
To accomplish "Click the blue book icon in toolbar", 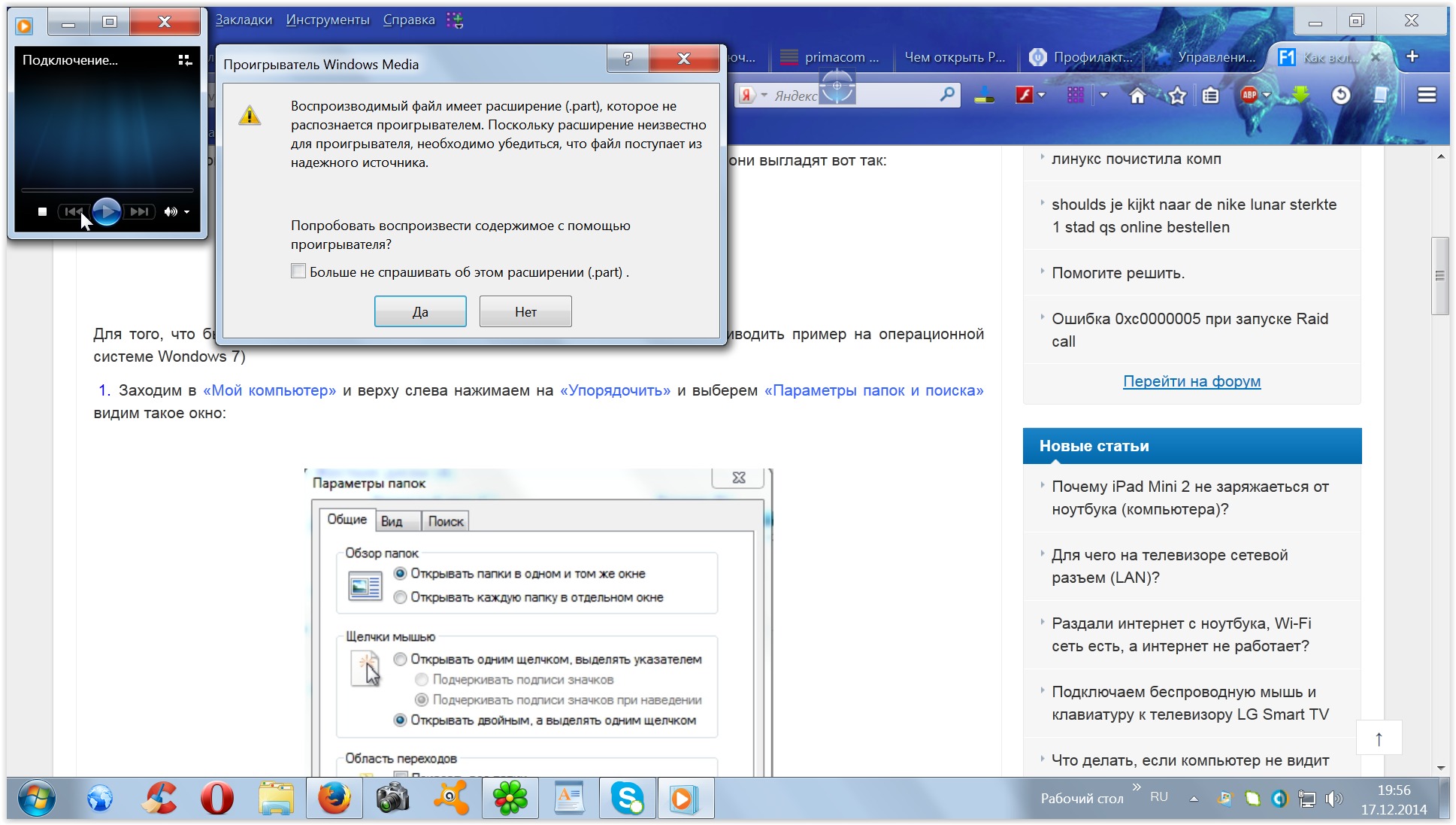I will pos(1381,96).
